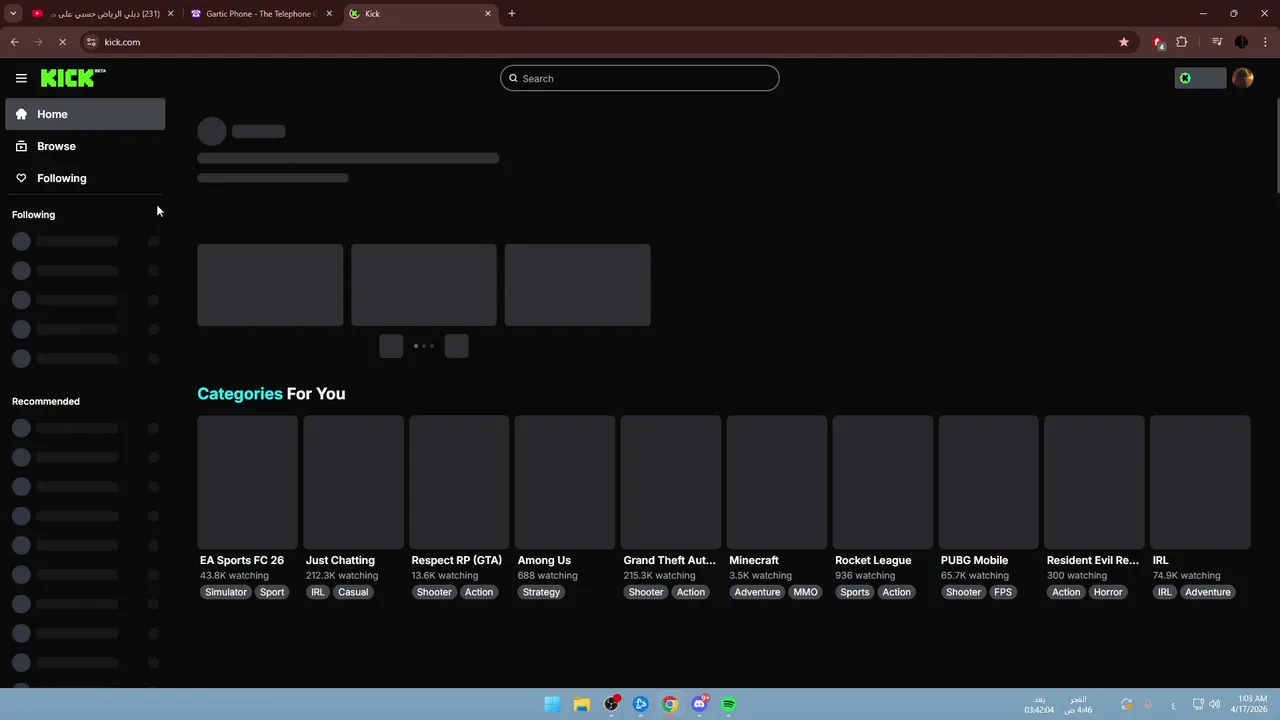
Task: Open a new browser tab
Action: click(512, 14)
